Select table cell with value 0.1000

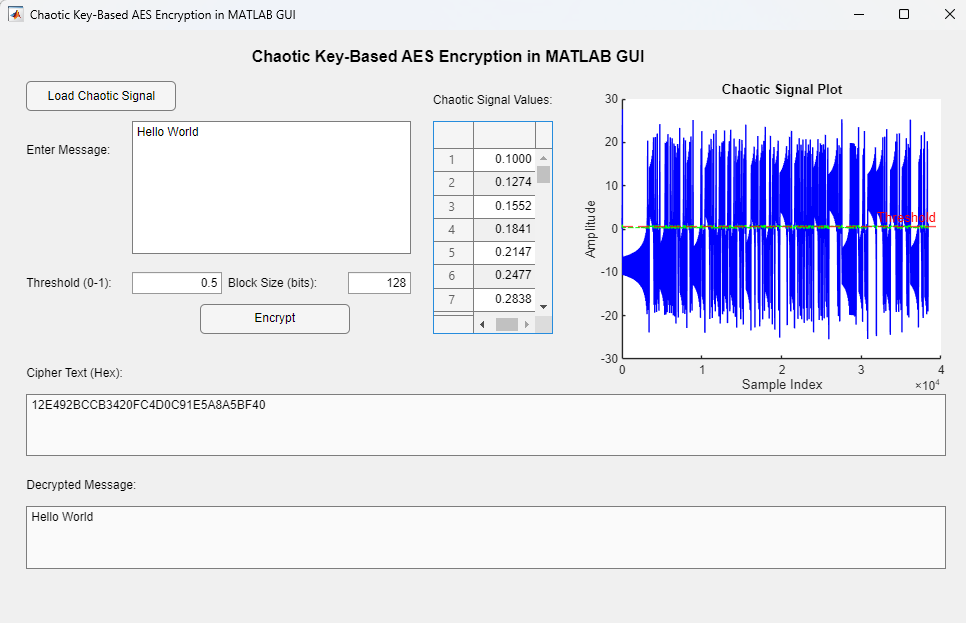tap(505, 159)
